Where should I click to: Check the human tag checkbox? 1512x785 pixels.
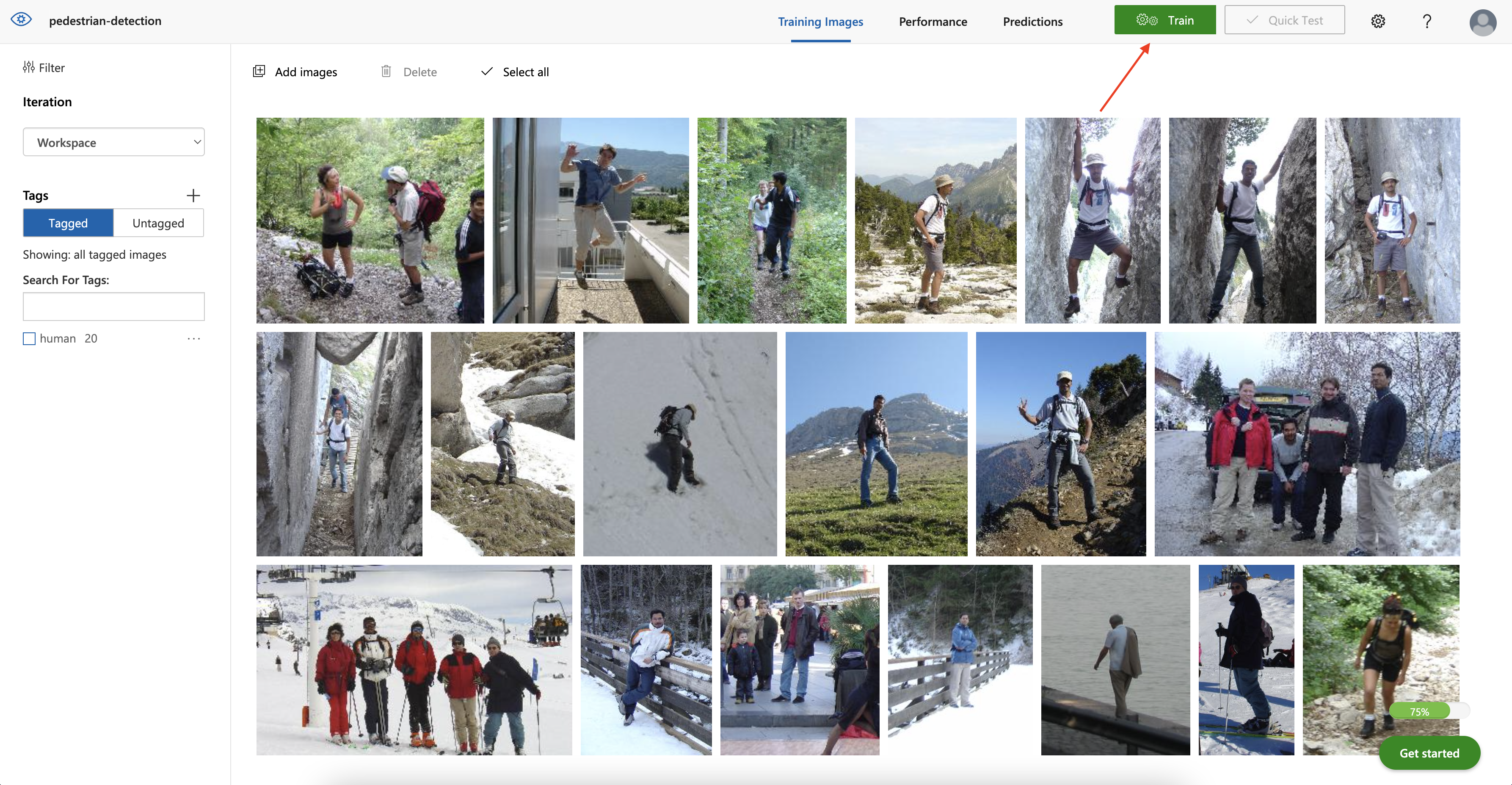point(29,339)
